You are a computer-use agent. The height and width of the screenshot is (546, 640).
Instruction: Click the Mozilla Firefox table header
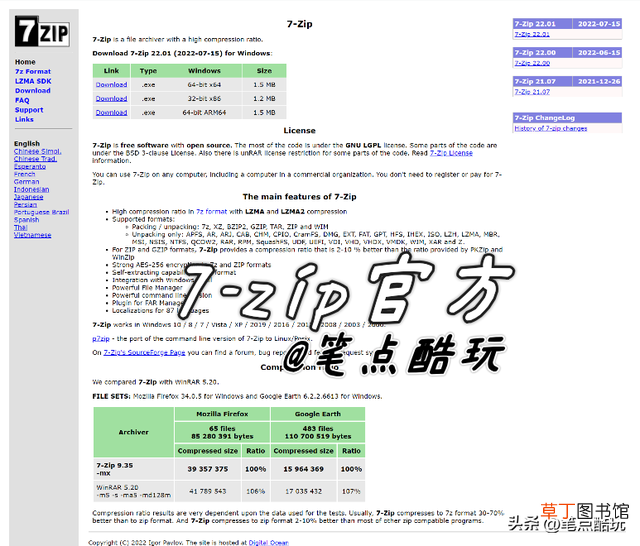[222, 414]
